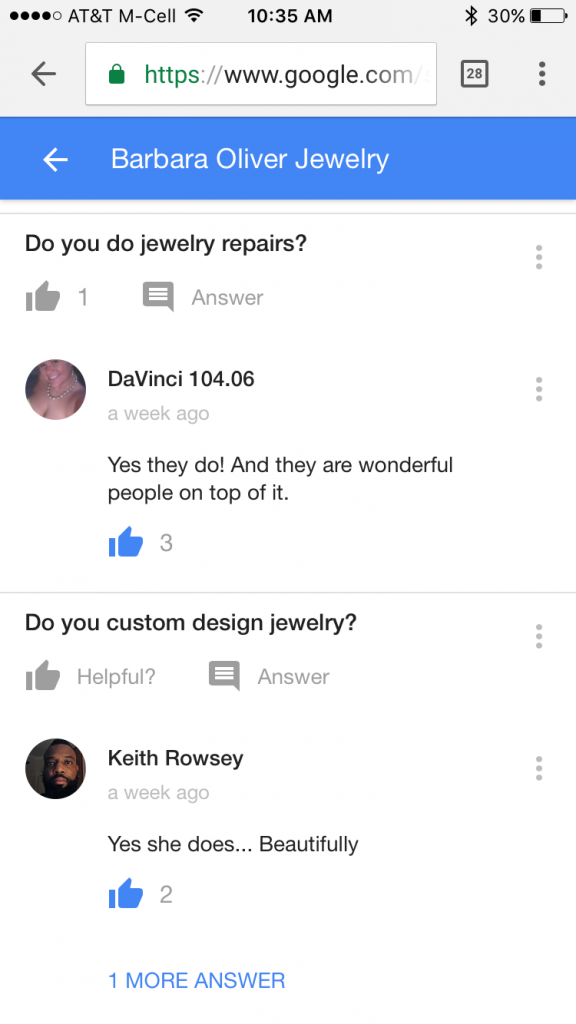This screenshot has height=1024, width=576.
Task: Tap the Keith Rowsey name
Action: coord(176,758)
